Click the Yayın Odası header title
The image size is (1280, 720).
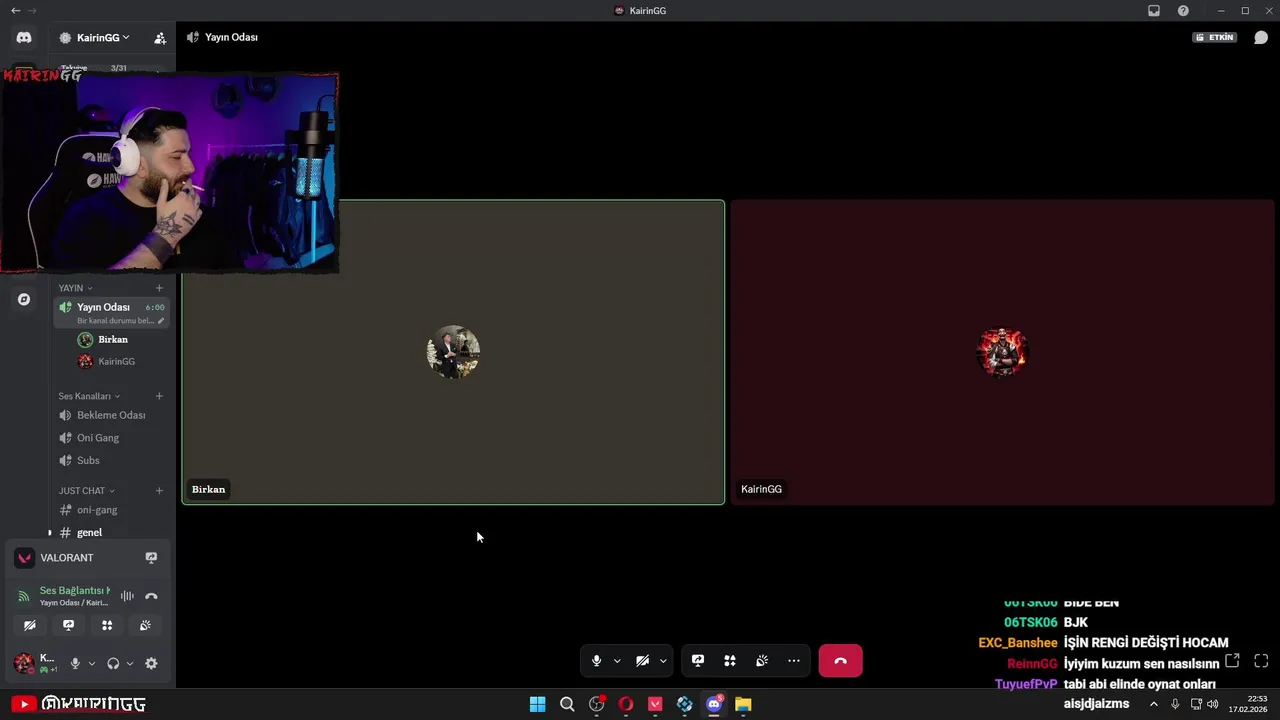click(231, 37)
